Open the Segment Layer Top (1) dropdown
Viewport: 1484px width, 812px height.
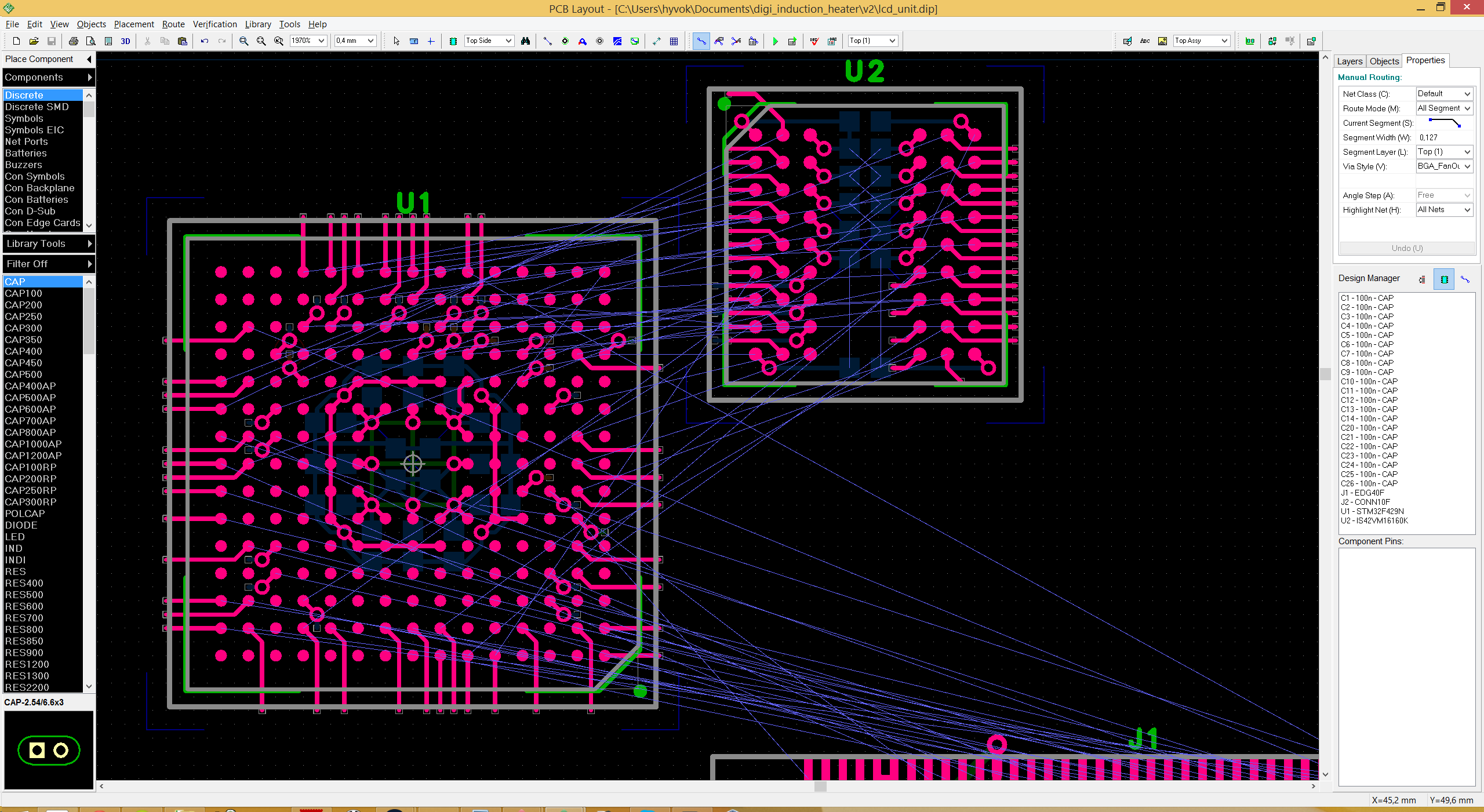1444,152
